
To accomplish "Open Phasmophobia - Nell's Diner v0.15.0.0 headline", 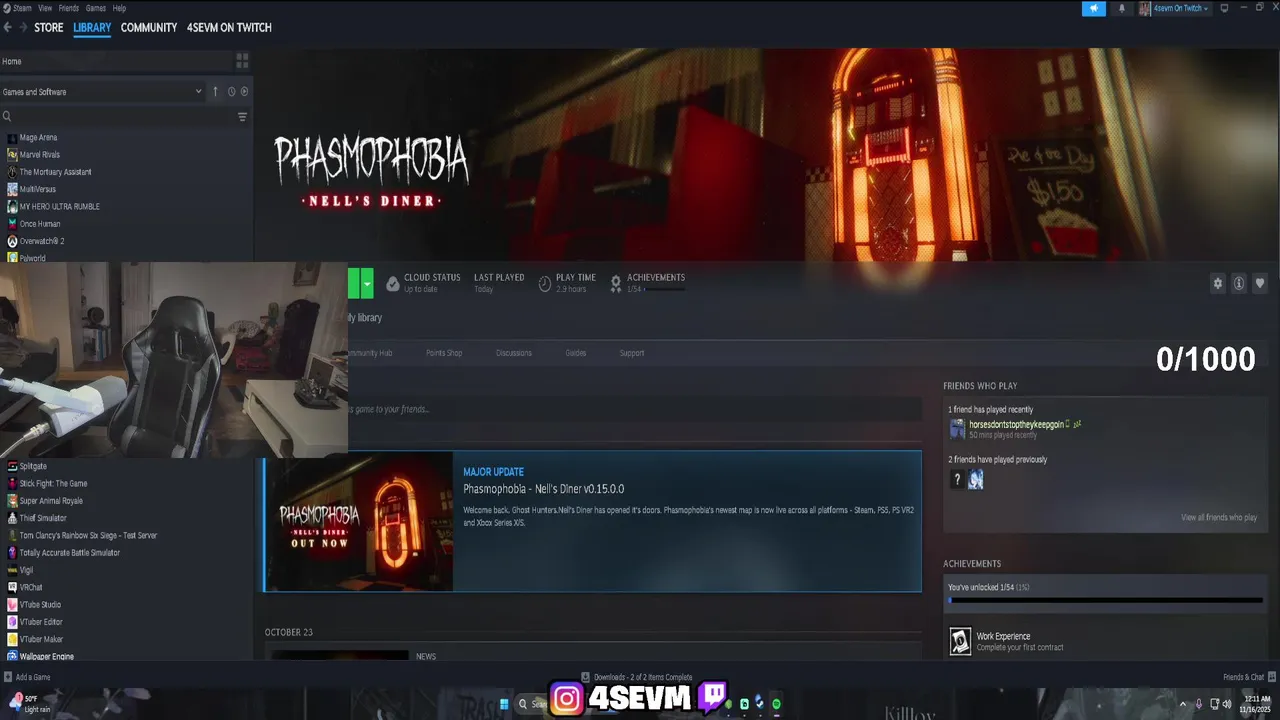I will tap(544, 489).
